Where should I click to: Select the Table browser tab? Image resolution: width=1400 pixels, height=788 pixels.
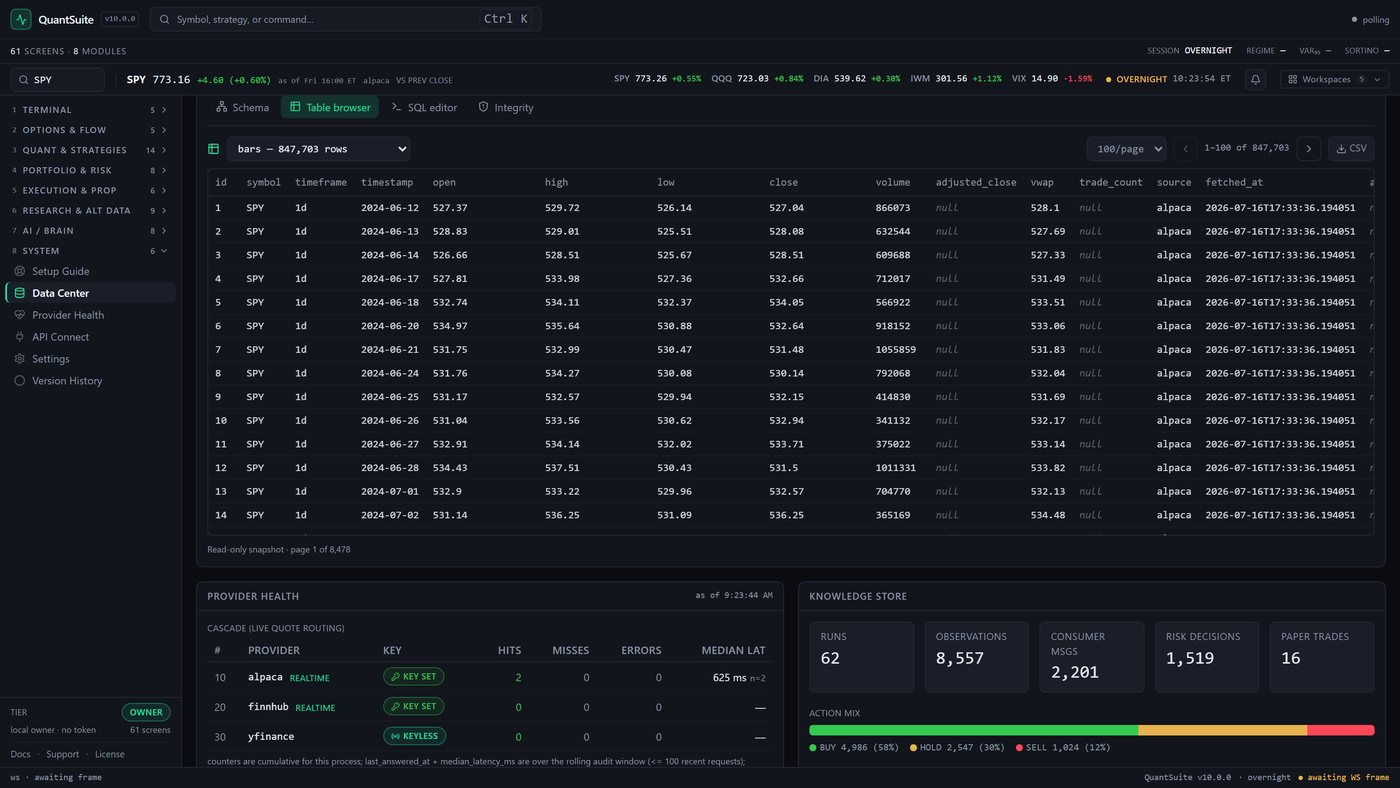pyautogui.click(x=329, y=107)
